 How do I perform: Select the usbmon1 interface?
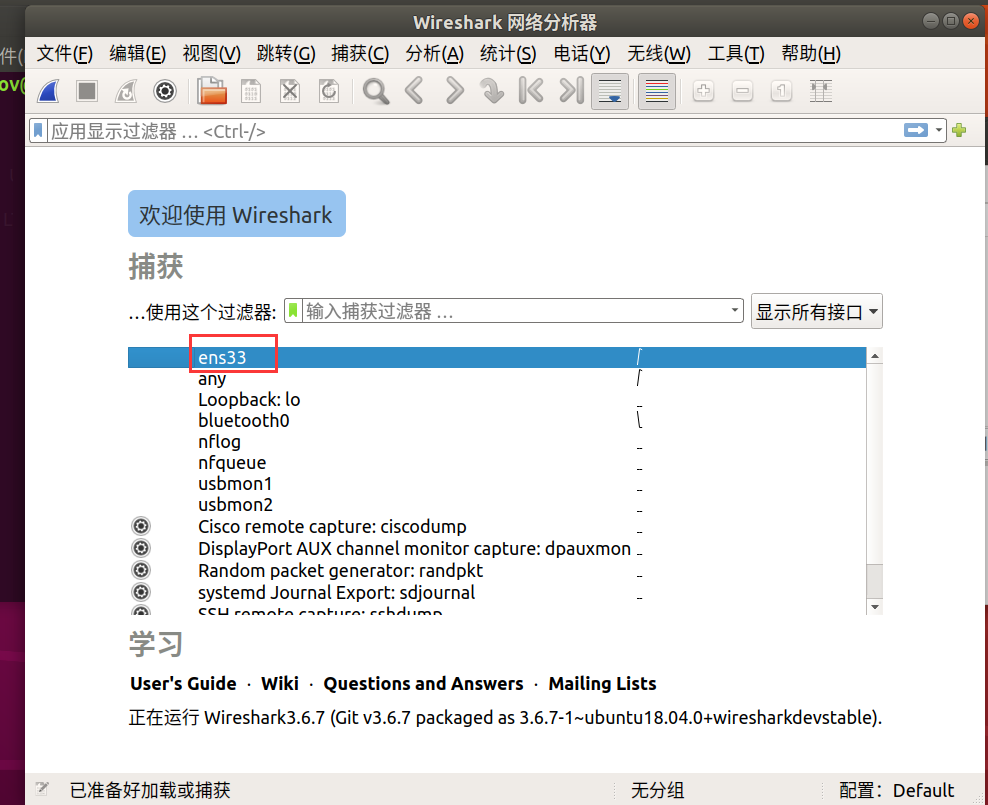(x=497, y=484)
